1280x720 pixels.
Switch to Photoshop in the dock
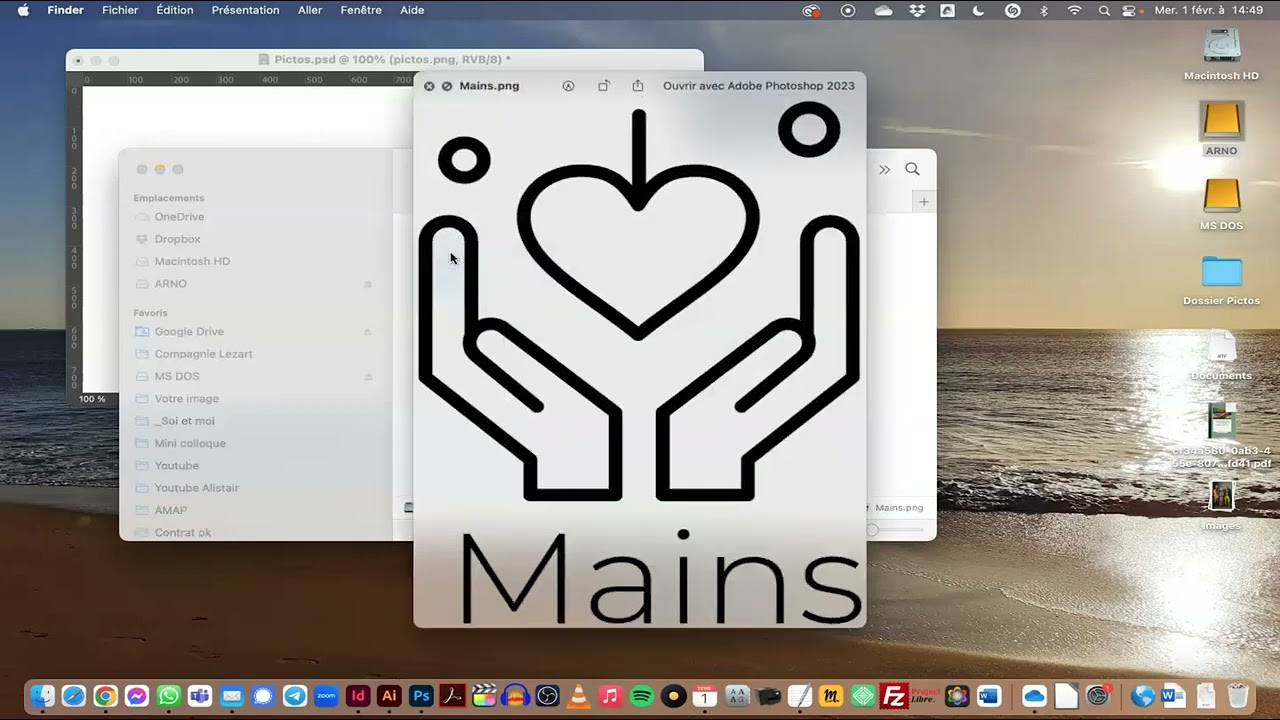pyautogui.click(x=422, y=696)
